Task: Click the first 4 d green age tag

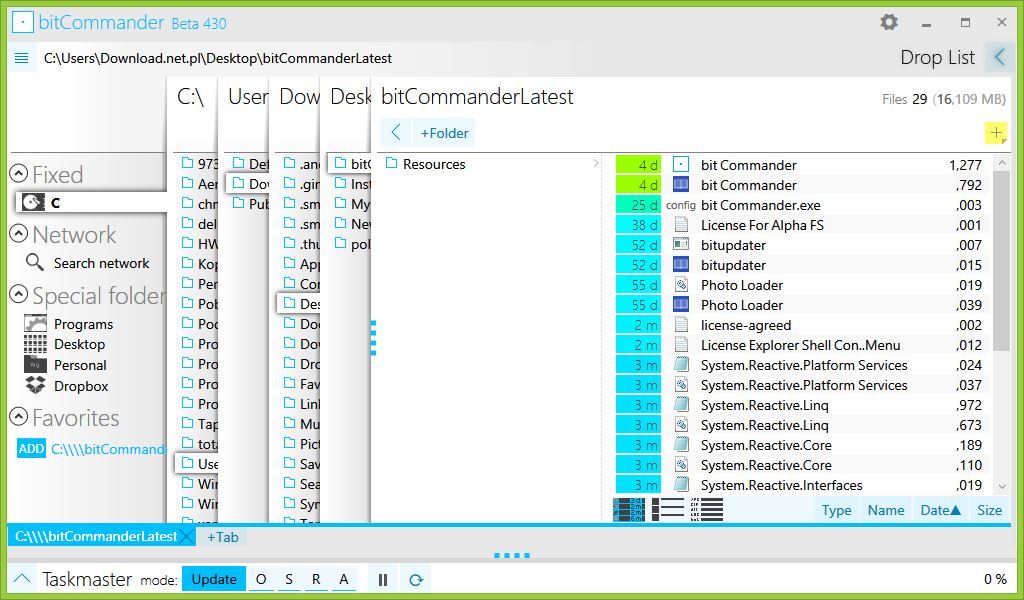Action: (x=638, y=165)
